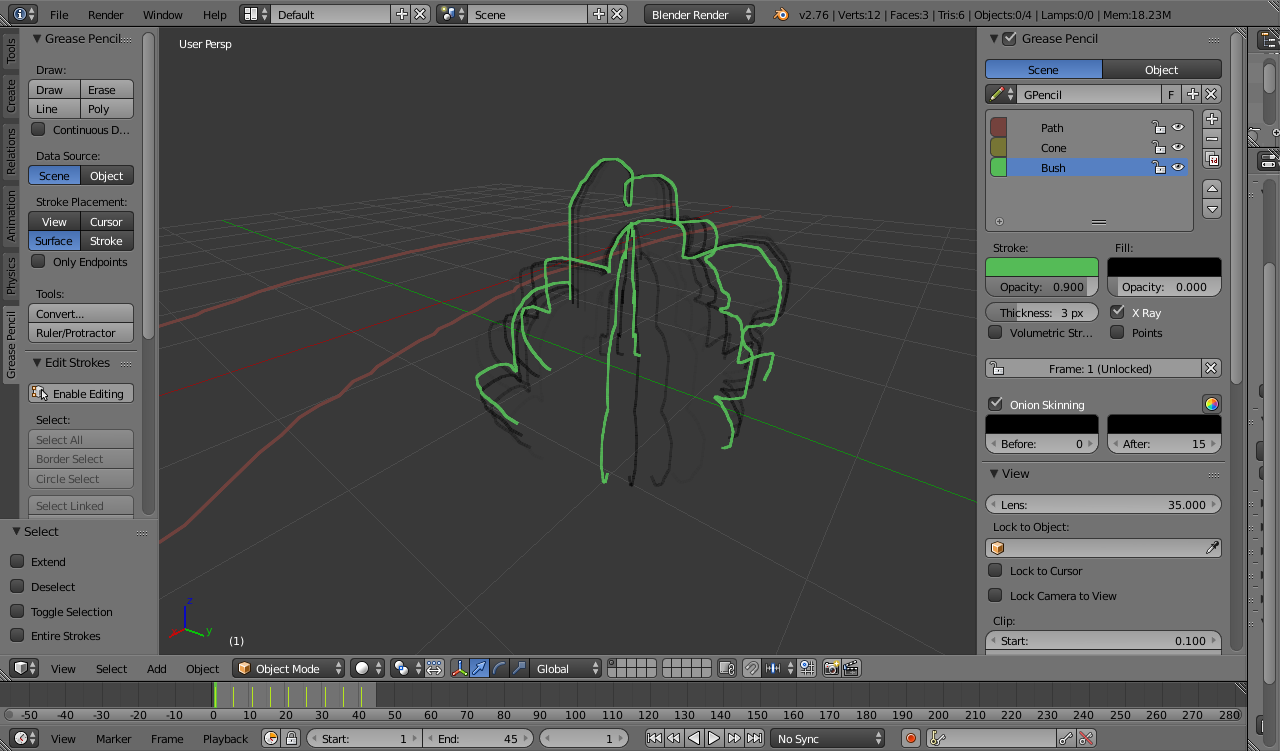Click the OpenGL render animation clapper icon
The width and height of the screenshot is (1280, 751).
click(851, 668)
